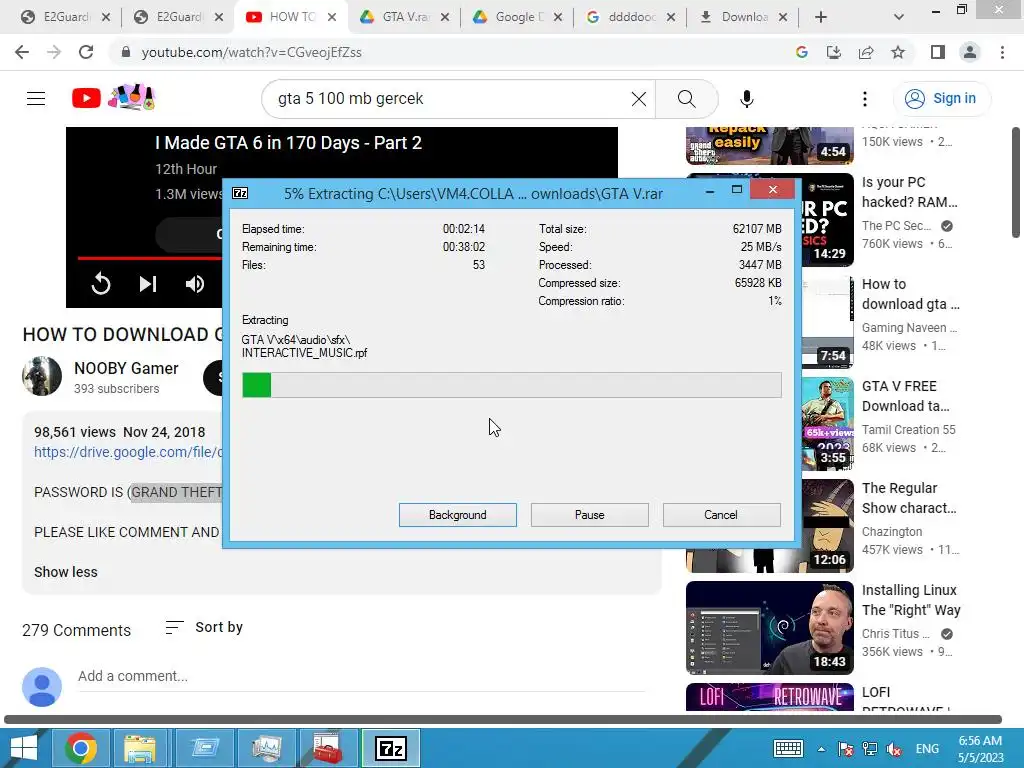Open Chrome profile avatar menu

(970, 52)
